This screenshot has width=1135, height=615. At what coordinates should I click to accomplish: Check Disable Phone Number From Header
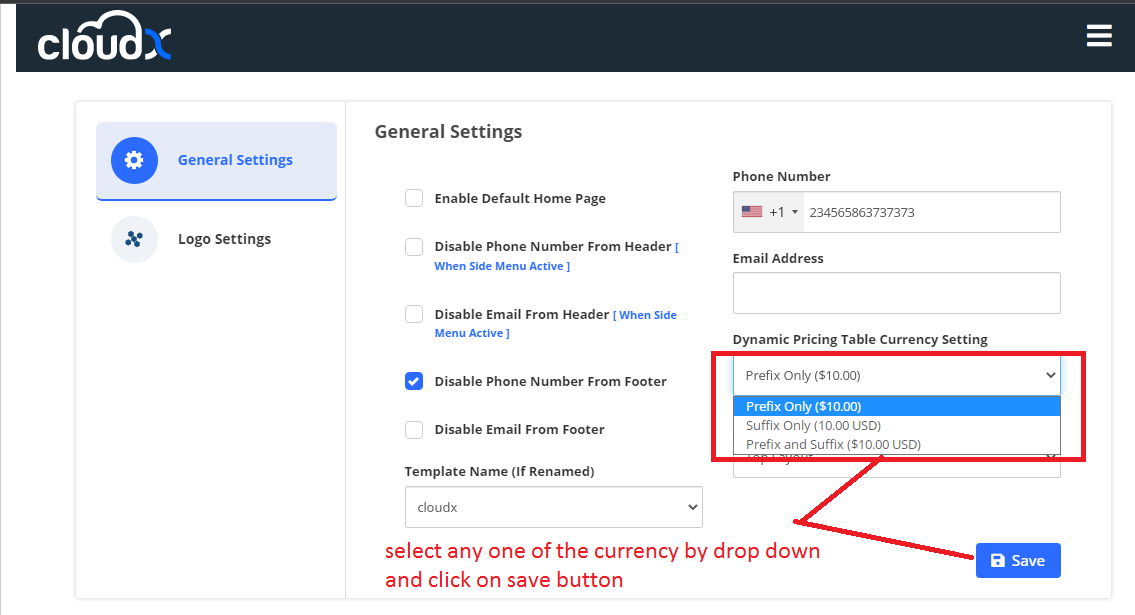click(x=414, y=247)
